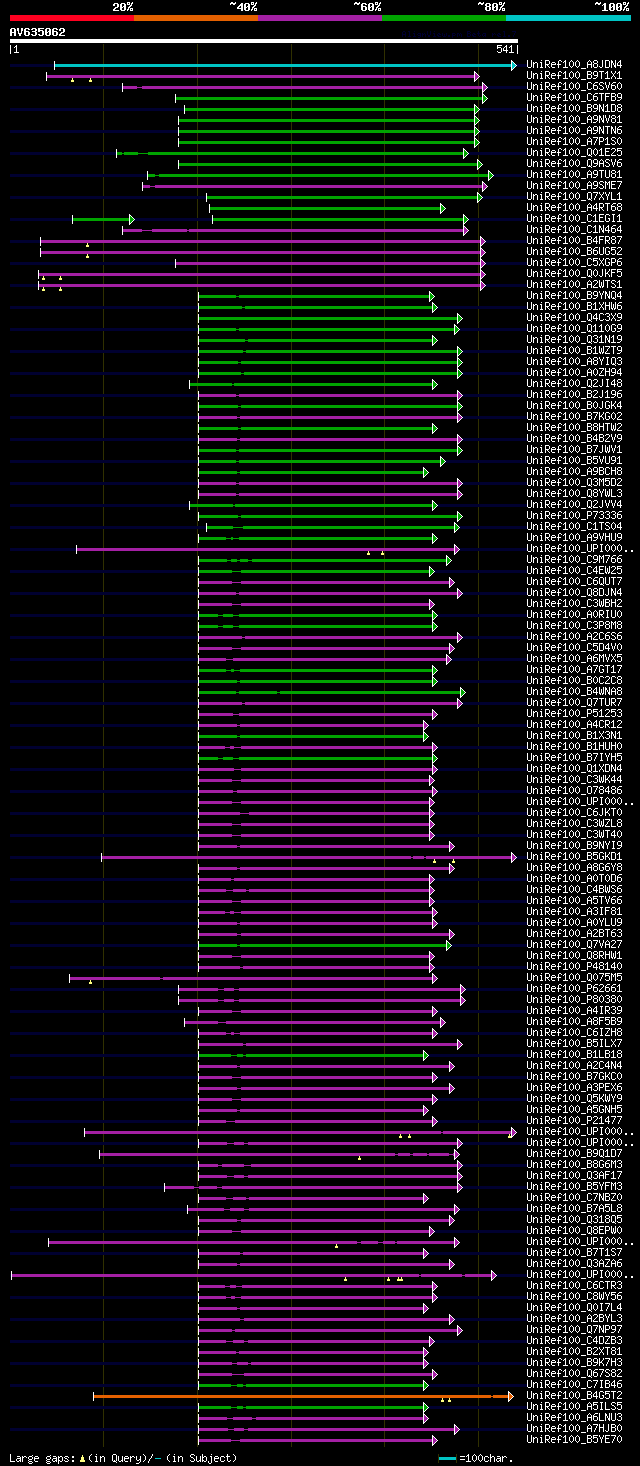Image resolution: width=640 pixels, height=1466 pixels.
Task: Click label UniRef100_B5YE70
Action: click(574, 1440)
